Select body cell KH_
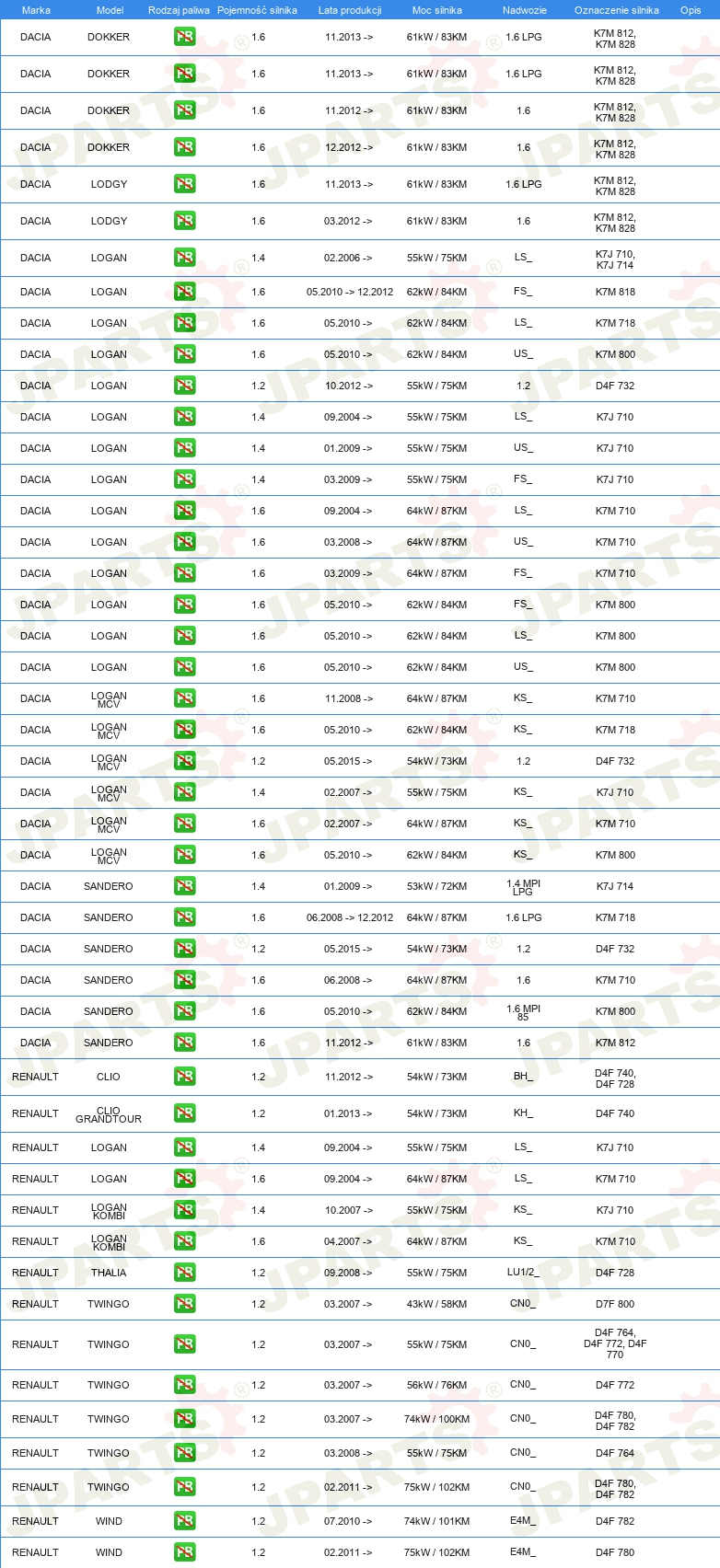 pos(523,1113)
